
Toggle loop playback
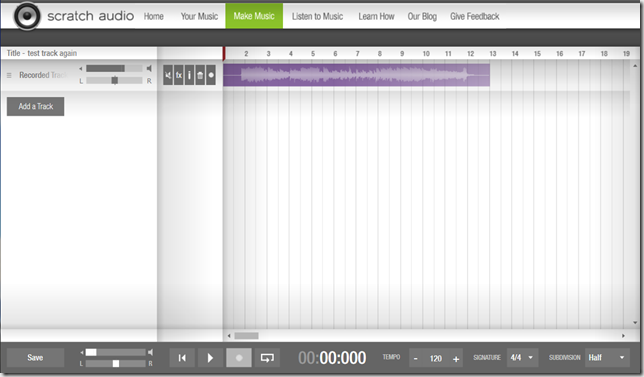(267, 358)
